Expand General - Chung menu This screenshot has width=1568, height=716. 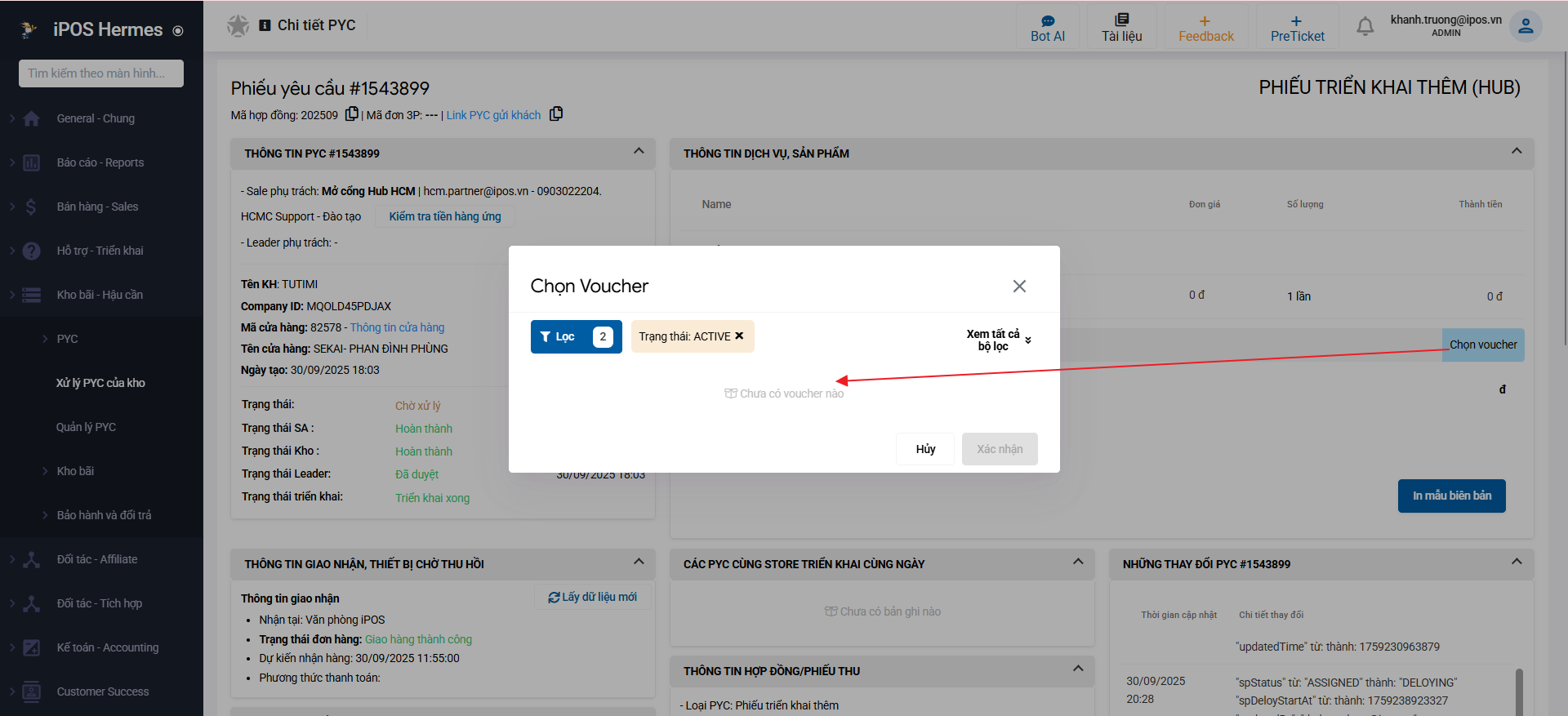click(x=101, y=118)
